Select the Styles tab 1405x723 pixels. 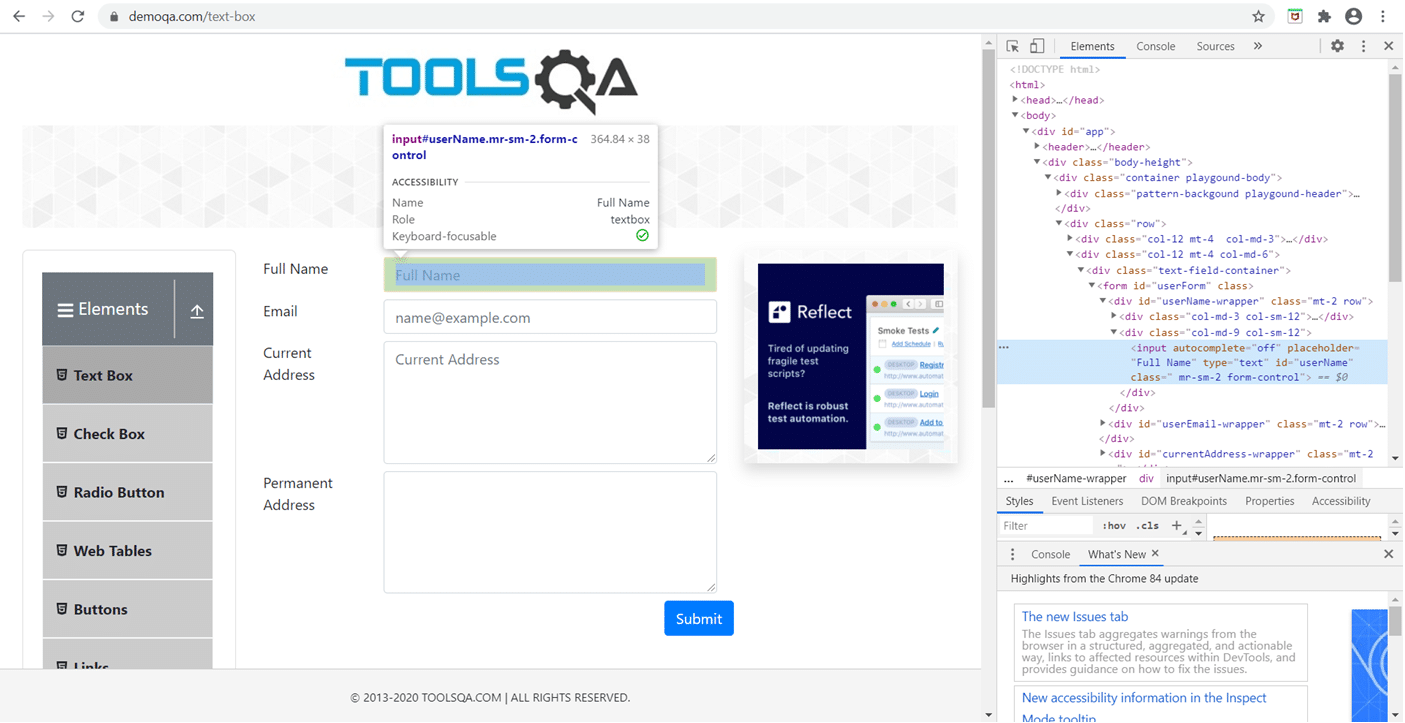(x=1019, y=501)
